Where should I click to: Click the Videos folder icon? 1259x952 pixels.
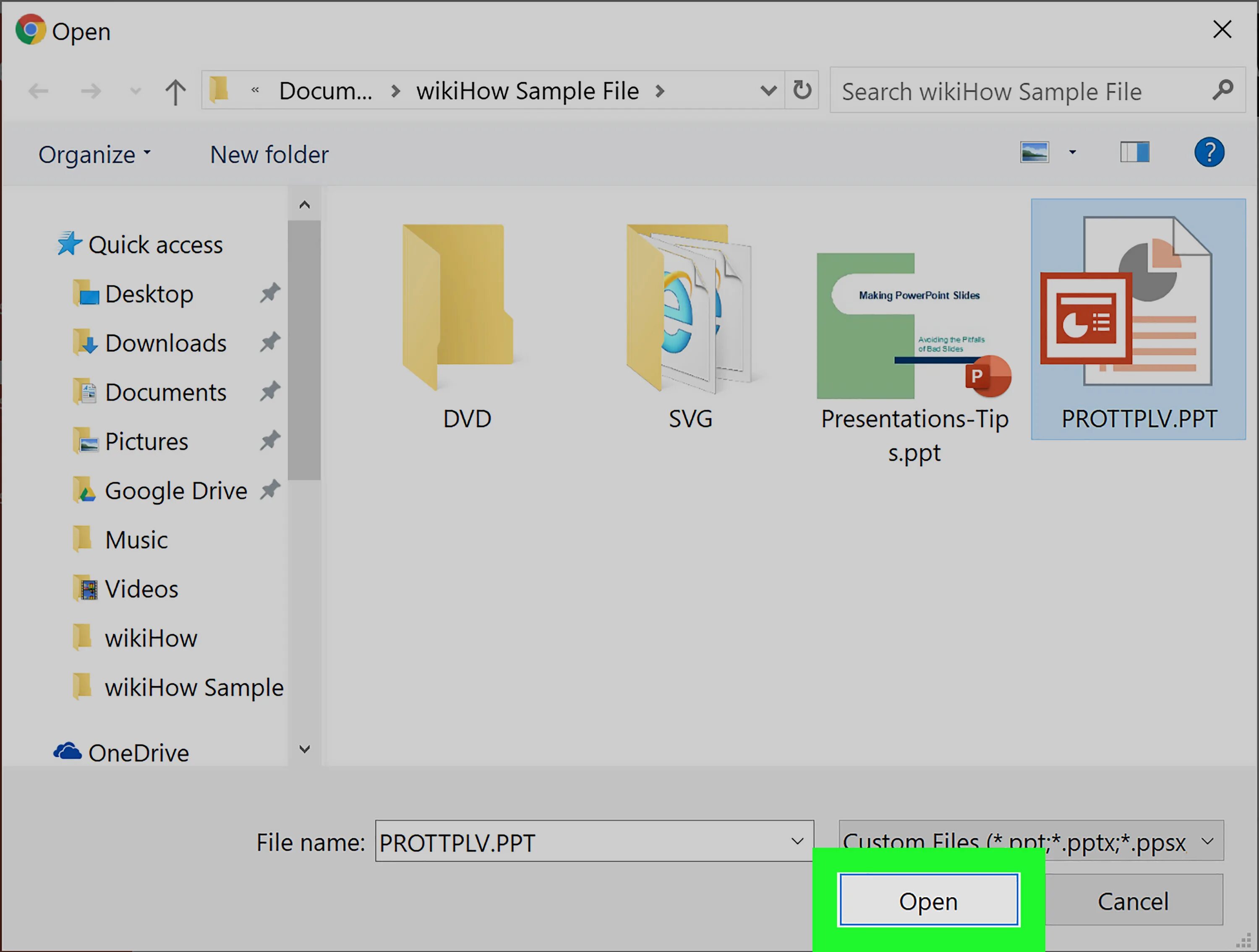[x=86, y=588]
